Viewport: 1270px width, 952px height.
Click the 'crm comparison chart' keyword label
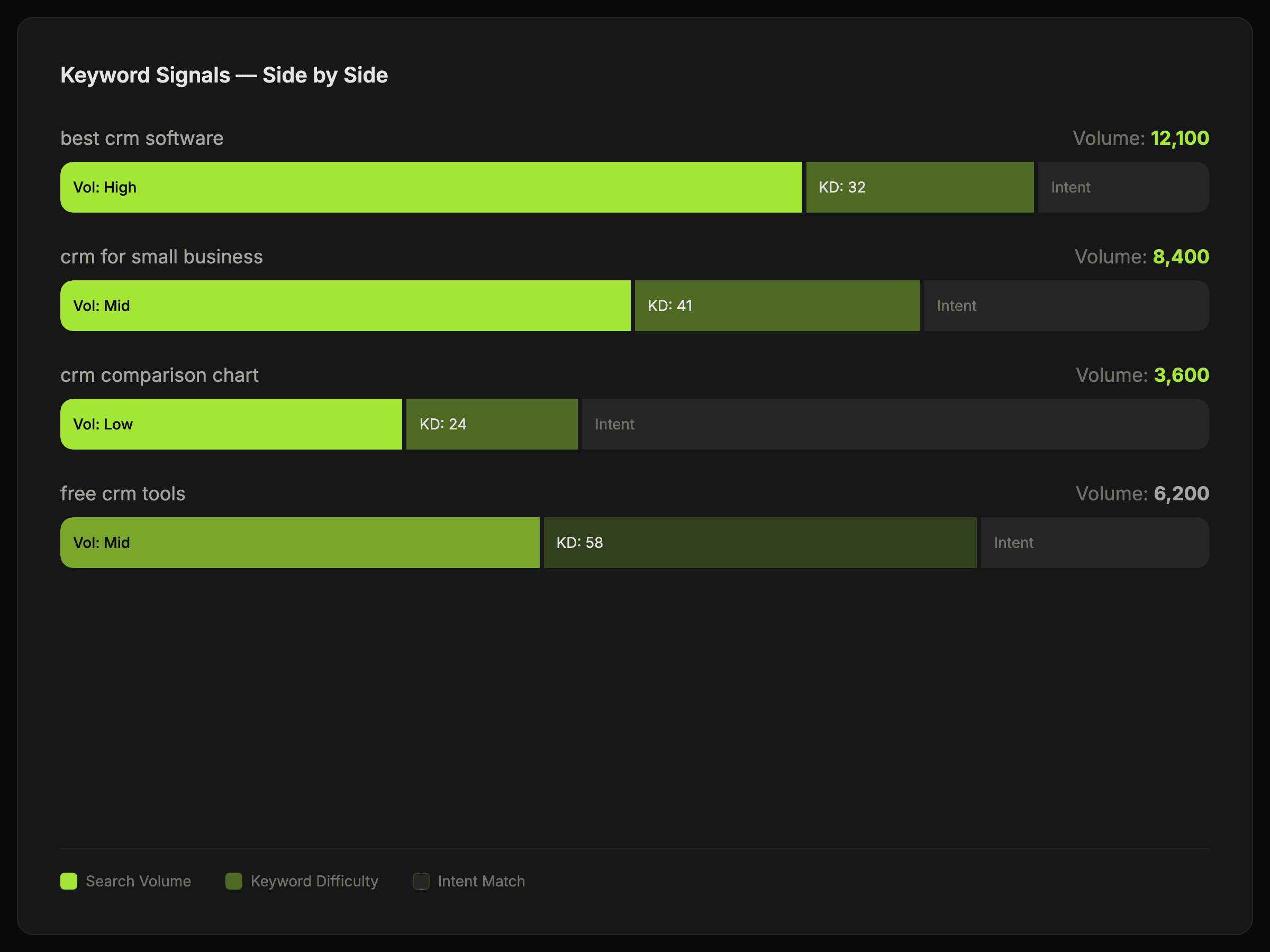160,376
